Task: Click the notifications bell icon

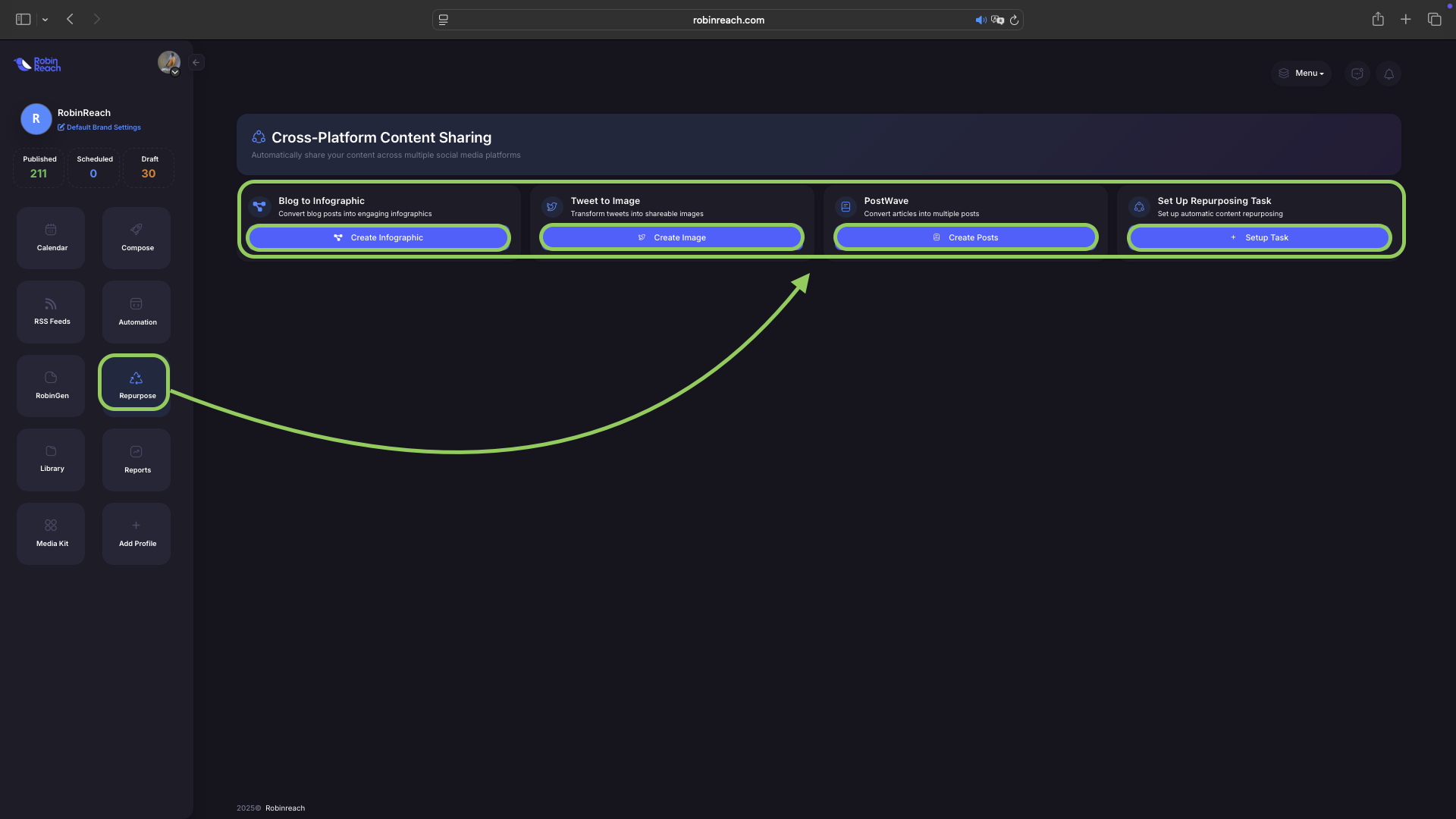Action: 1389,74
